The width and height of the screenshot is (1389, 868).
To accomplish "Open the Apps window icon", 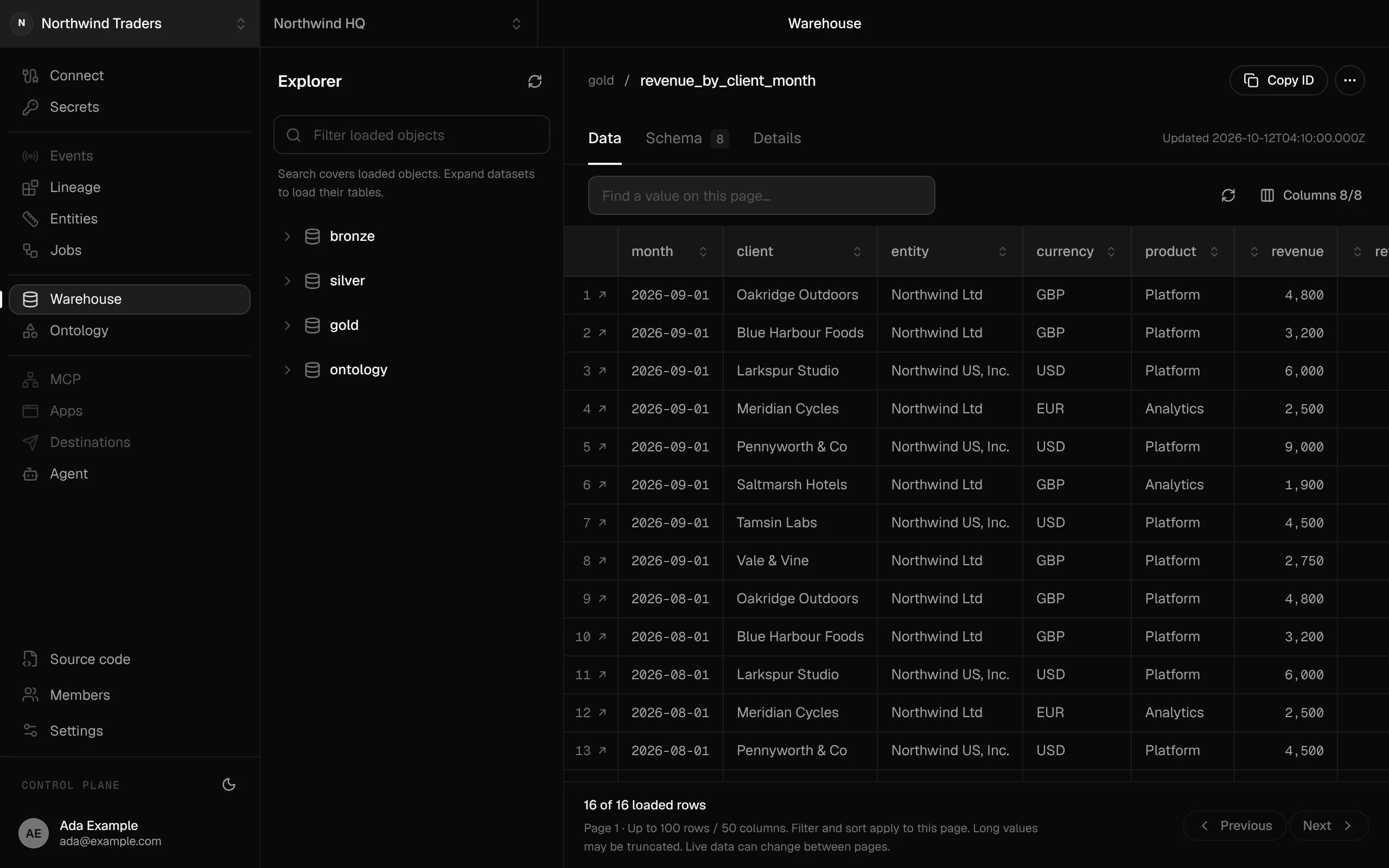I will coord(30,412).
